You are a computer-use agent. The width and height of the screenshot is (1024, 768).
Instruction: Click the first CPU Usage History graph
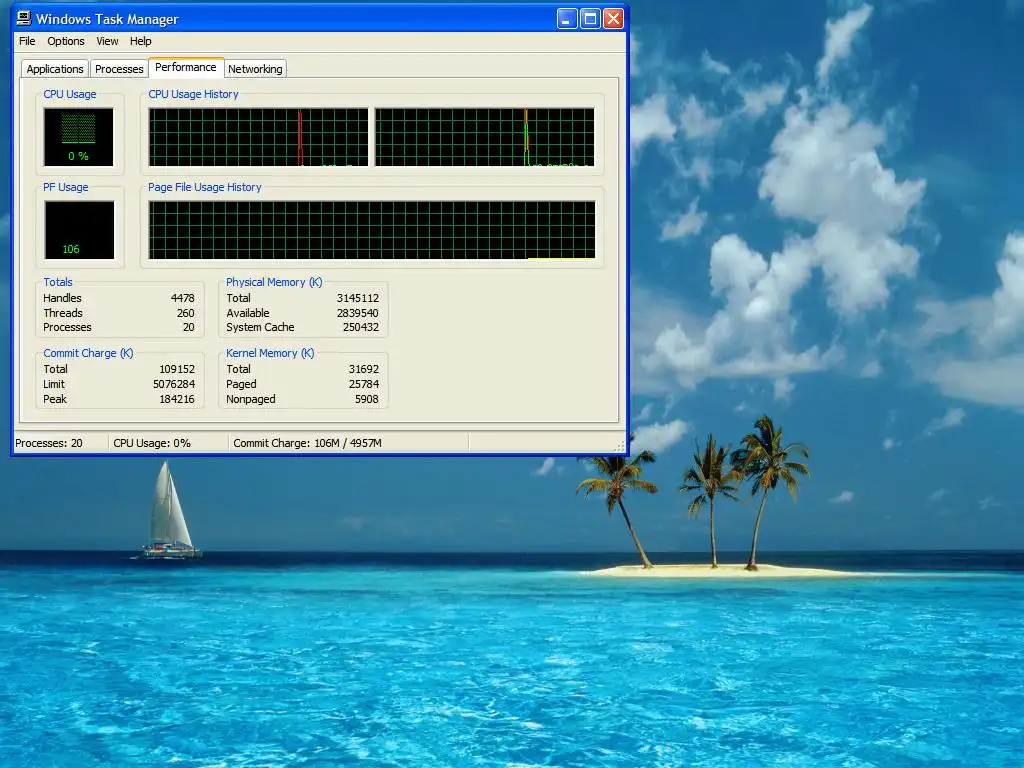click(x=258, y=137)
